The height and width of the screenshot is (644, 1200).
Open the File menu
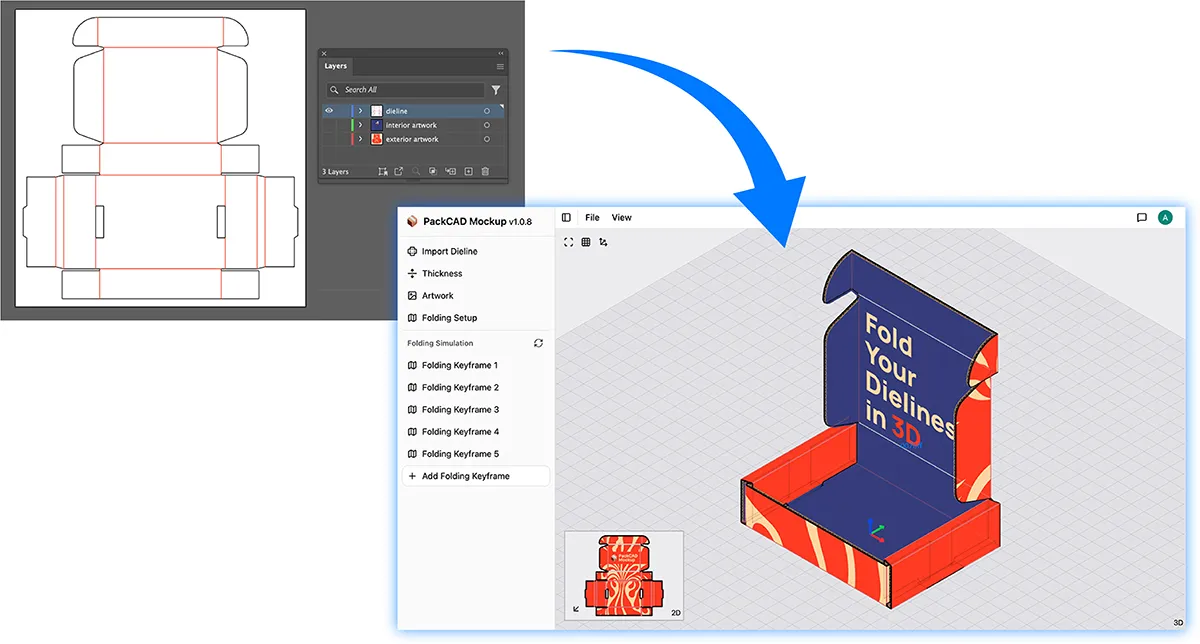(x=592, y=217)
